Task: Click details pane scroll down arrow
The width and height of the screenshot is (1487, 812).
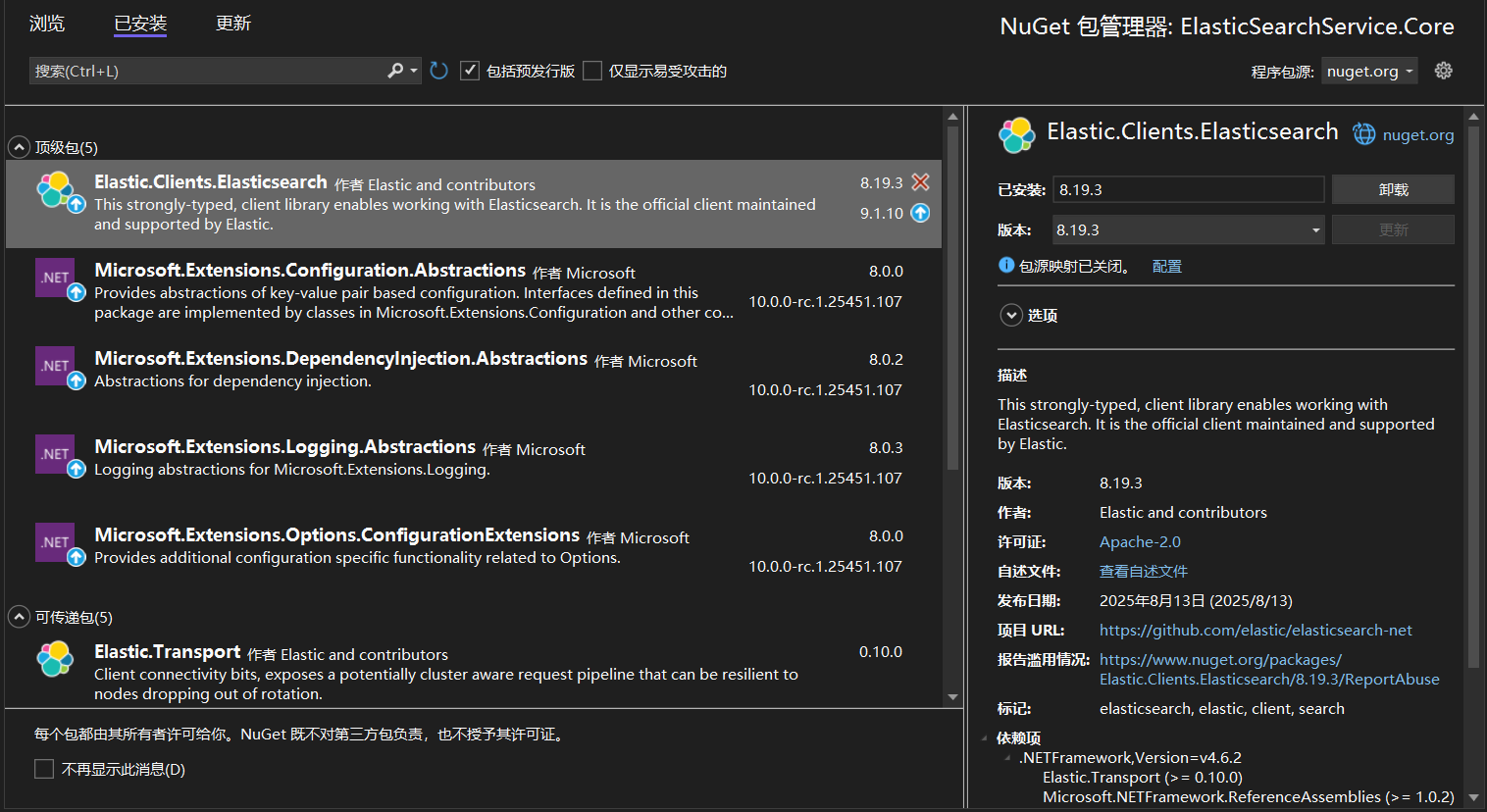Action: point(1473,798)
